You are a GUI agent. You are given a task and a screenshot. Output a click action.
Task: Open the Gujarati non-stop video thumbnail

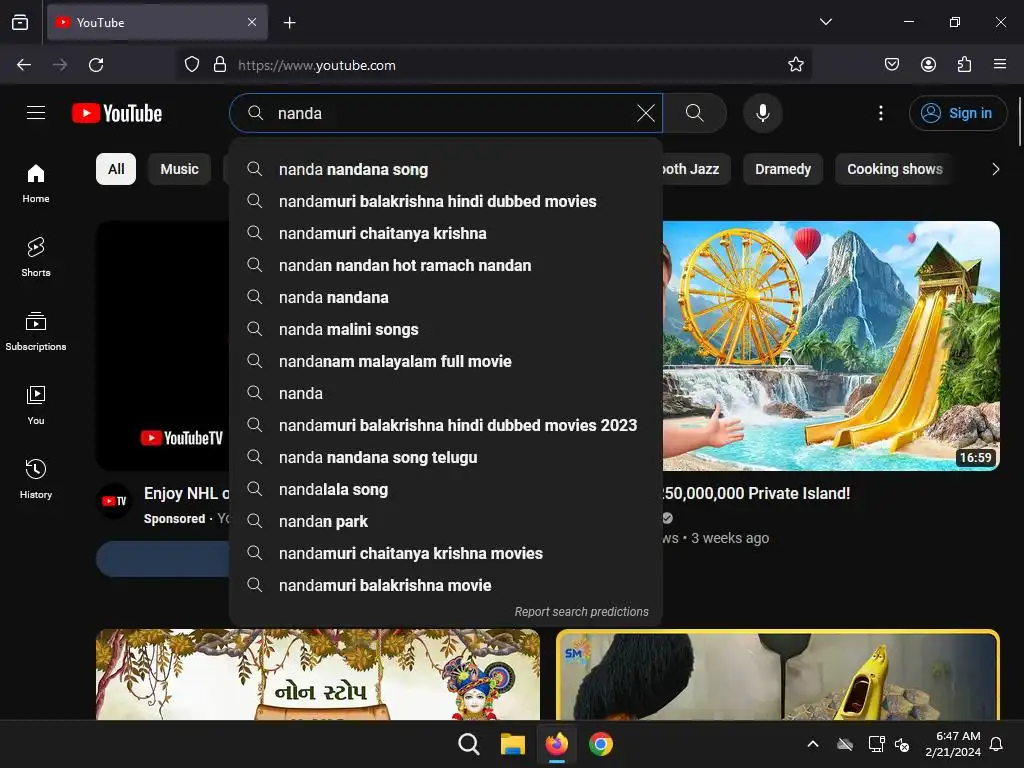click(x=318, y=675)
